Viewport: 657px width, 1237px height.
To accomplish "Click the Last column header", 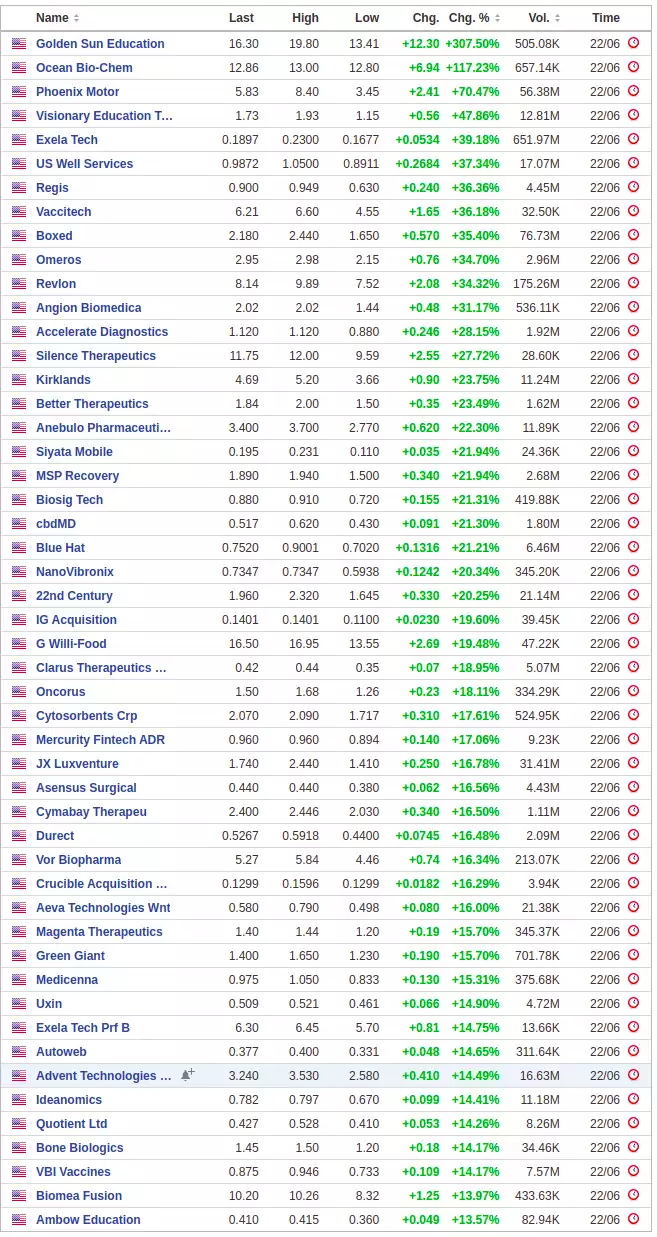I will coord(241,18).
